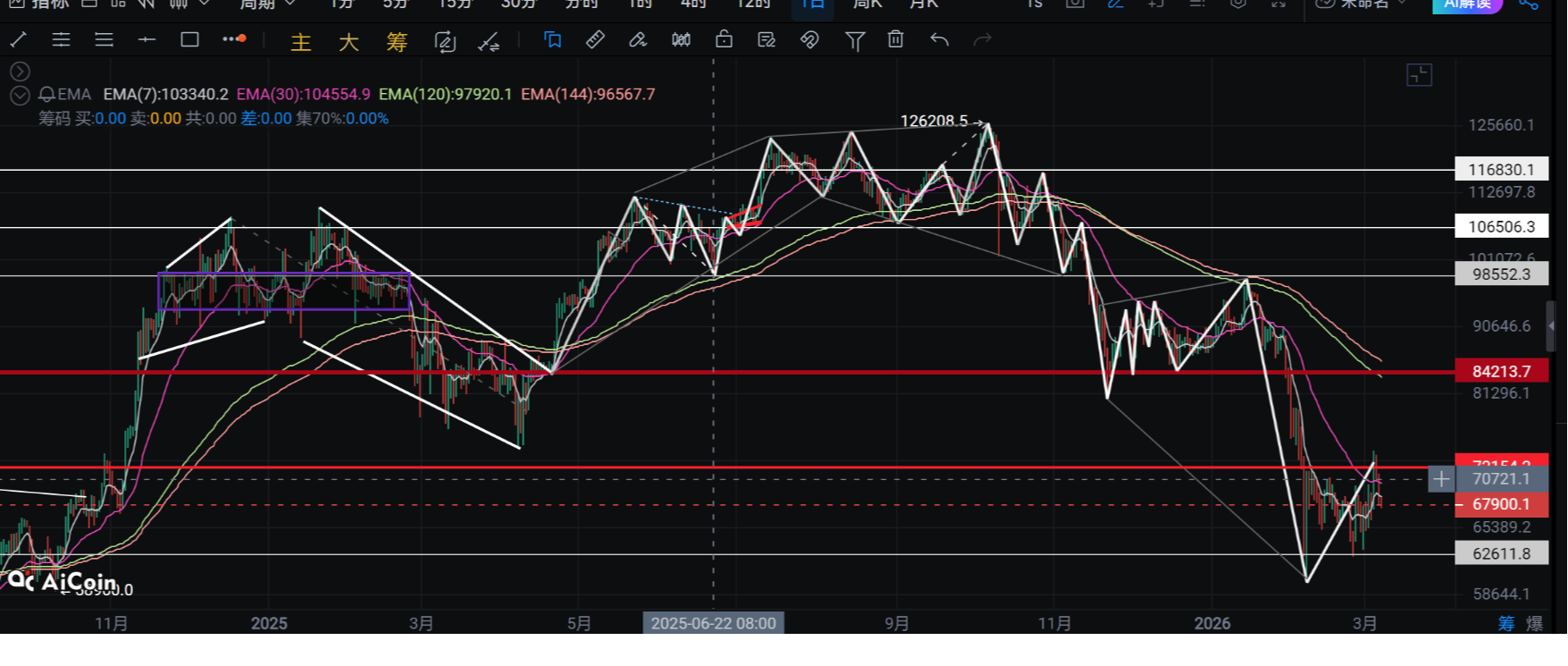Click the 84213.7 red price level label
1568x666 pixels.
[x=1501, y=371]
